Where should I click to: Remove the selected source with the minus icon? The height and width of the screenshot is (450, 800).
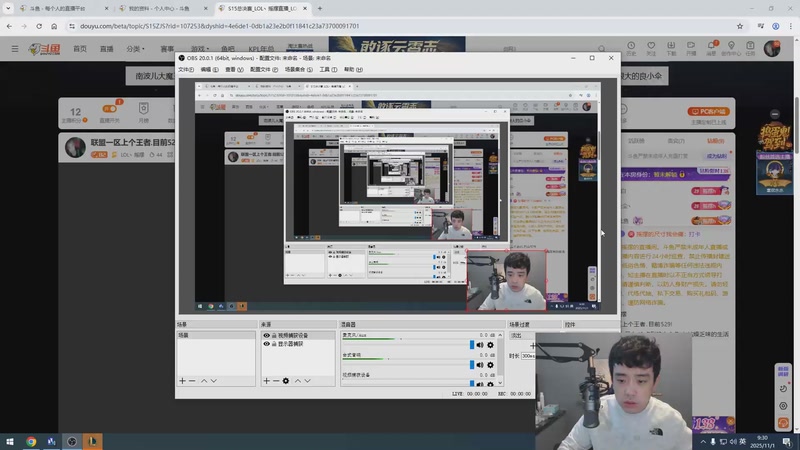276,381
